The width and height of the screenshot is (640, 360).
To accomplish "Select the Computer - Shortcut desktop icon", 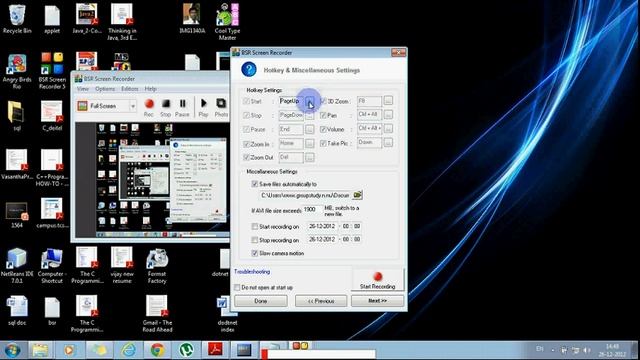I will coord(52,266).
